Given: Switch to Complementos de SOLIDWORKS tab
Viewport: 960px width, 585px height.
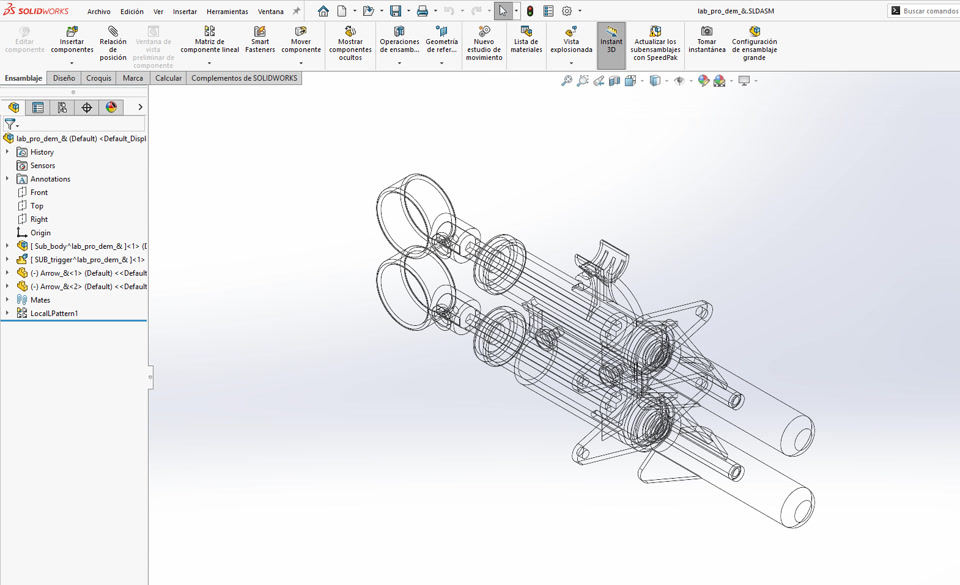Looking at the screenshot, I should 244,78.
